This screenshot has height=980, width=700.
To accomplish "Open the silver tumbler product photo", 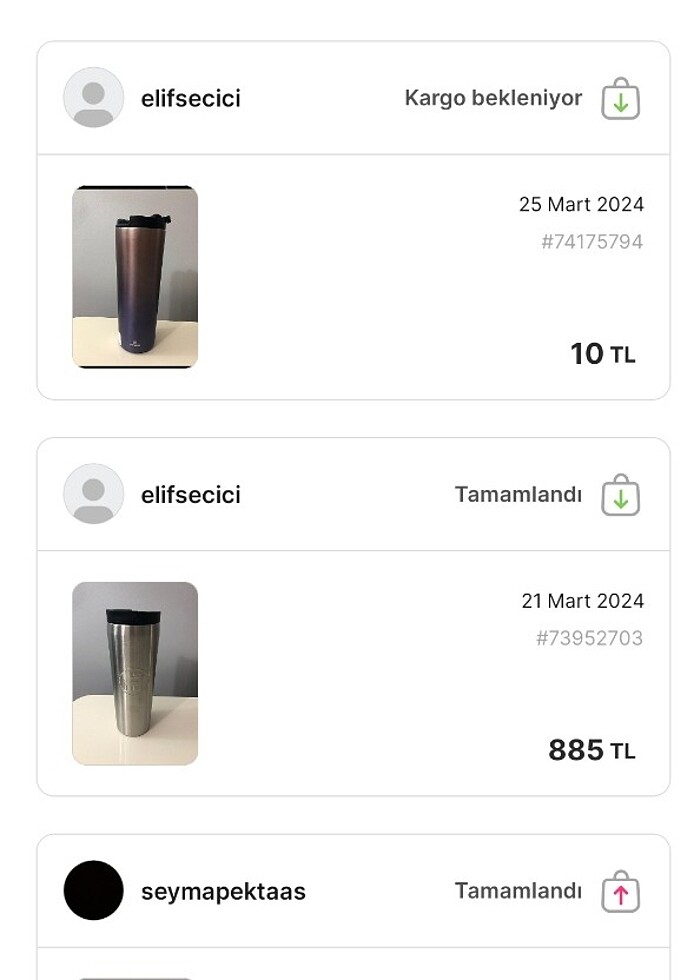I will 135,673.
